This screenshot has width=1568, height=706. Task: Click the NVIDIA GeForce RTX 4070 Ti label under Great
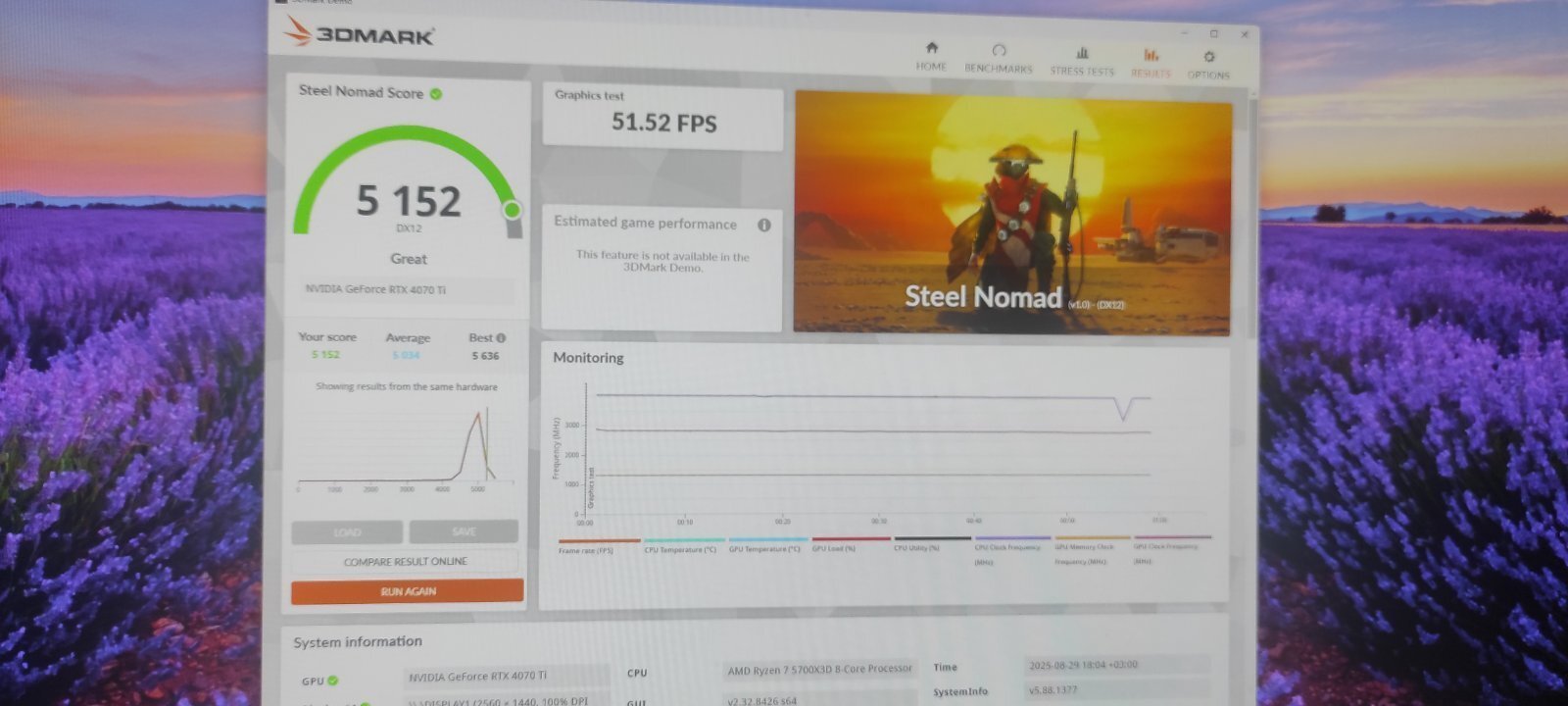point(408,289)
